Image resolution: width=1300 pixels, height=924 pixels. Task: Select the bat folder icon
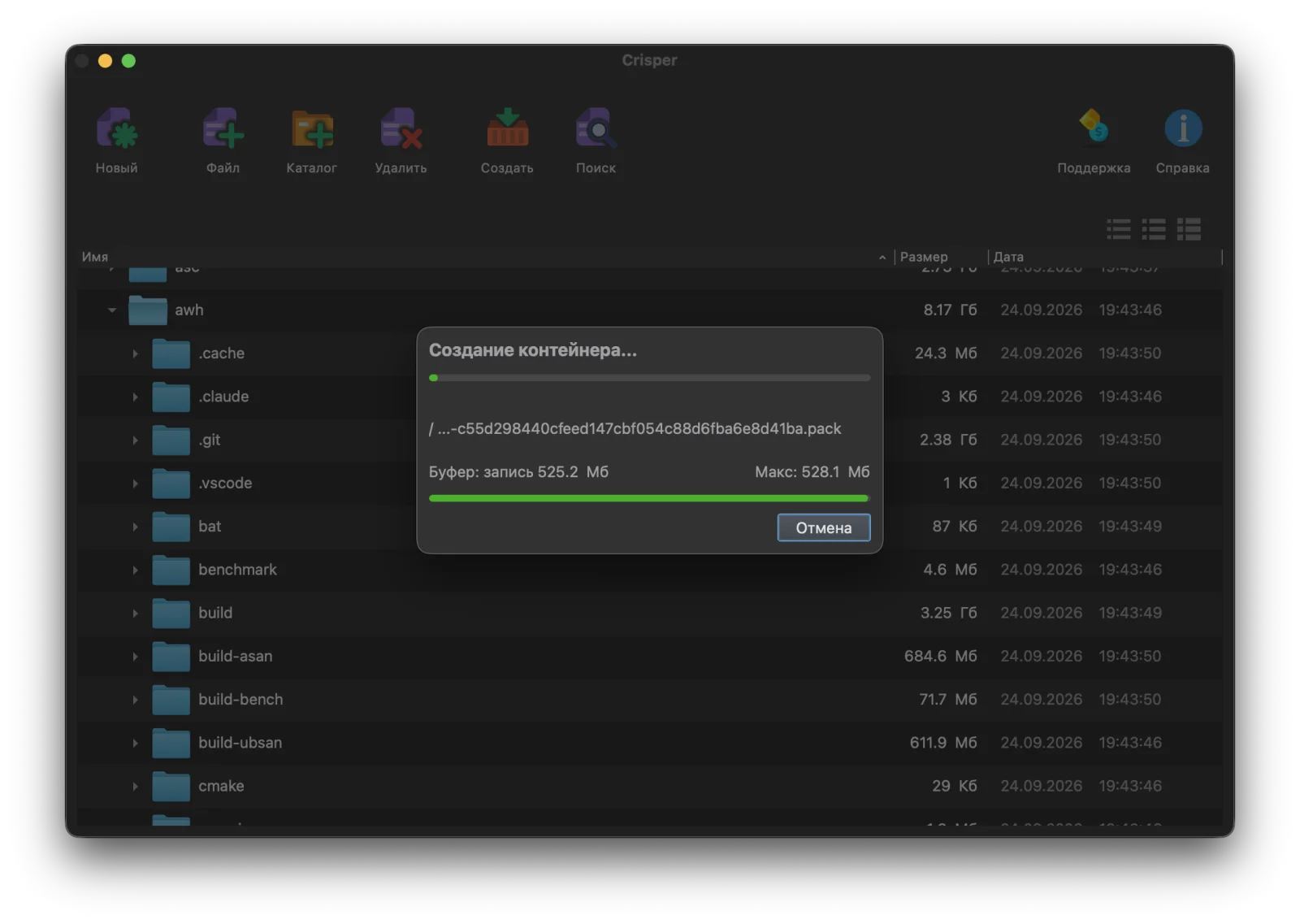171,526
